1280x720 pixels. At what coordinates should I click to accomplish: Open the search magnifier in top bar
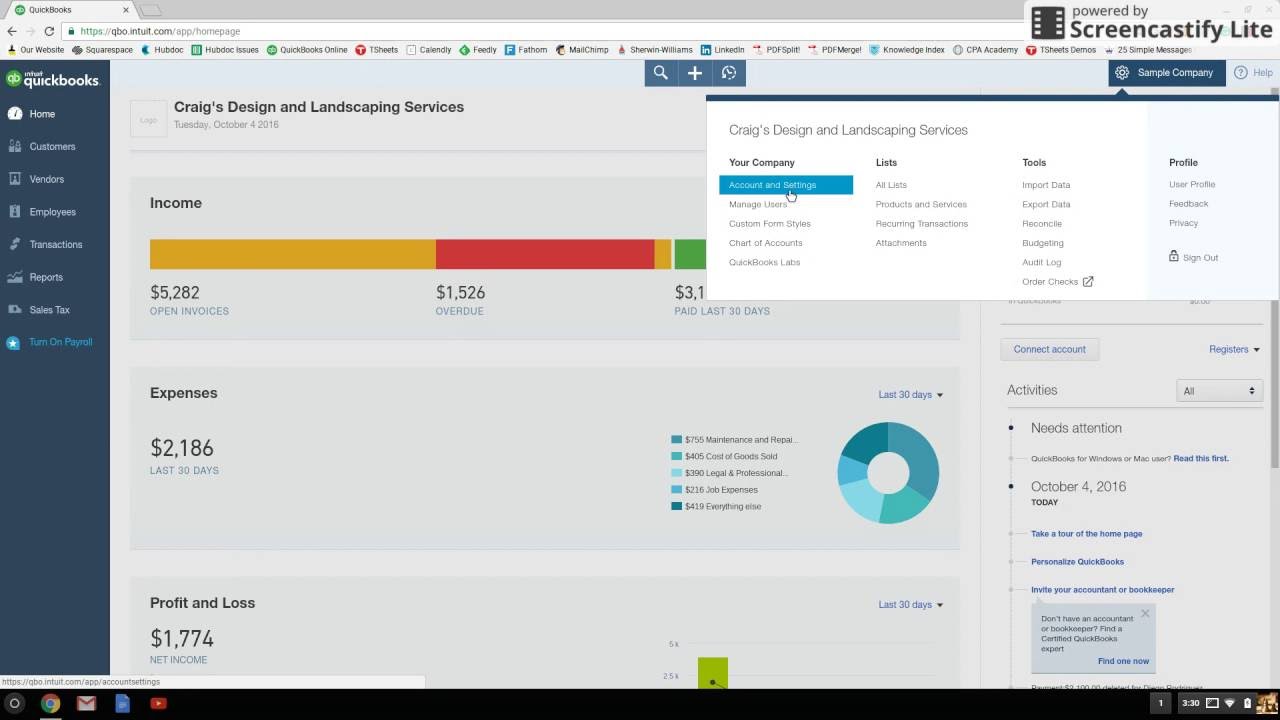tap(661, 73)
